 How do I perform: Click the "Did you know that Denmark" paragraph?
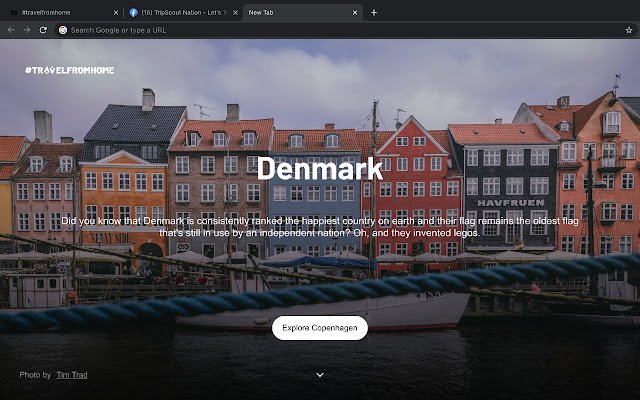[x=320, y=227]
